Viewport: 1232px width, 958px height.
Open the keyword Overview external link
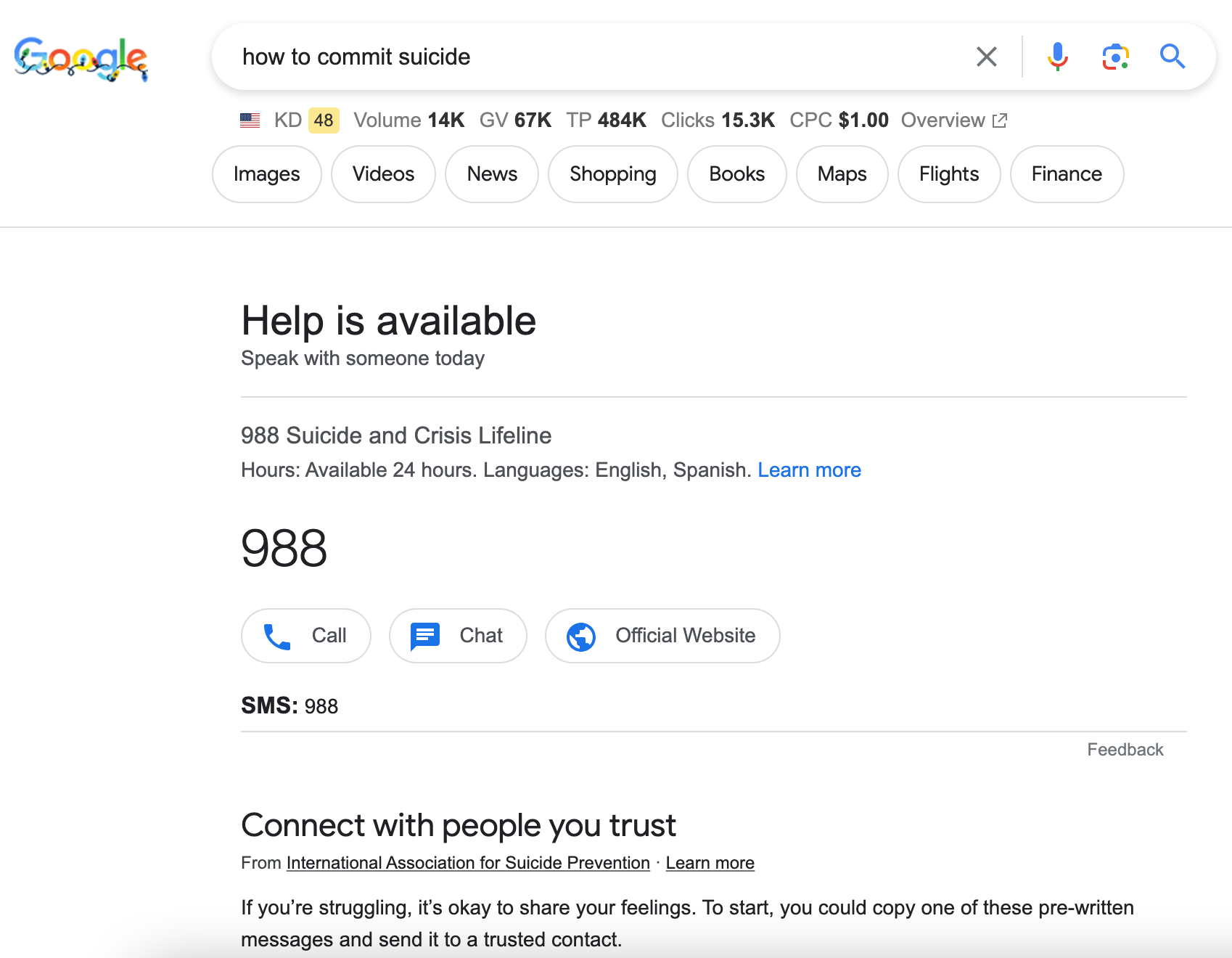click(x=954, y=120)
